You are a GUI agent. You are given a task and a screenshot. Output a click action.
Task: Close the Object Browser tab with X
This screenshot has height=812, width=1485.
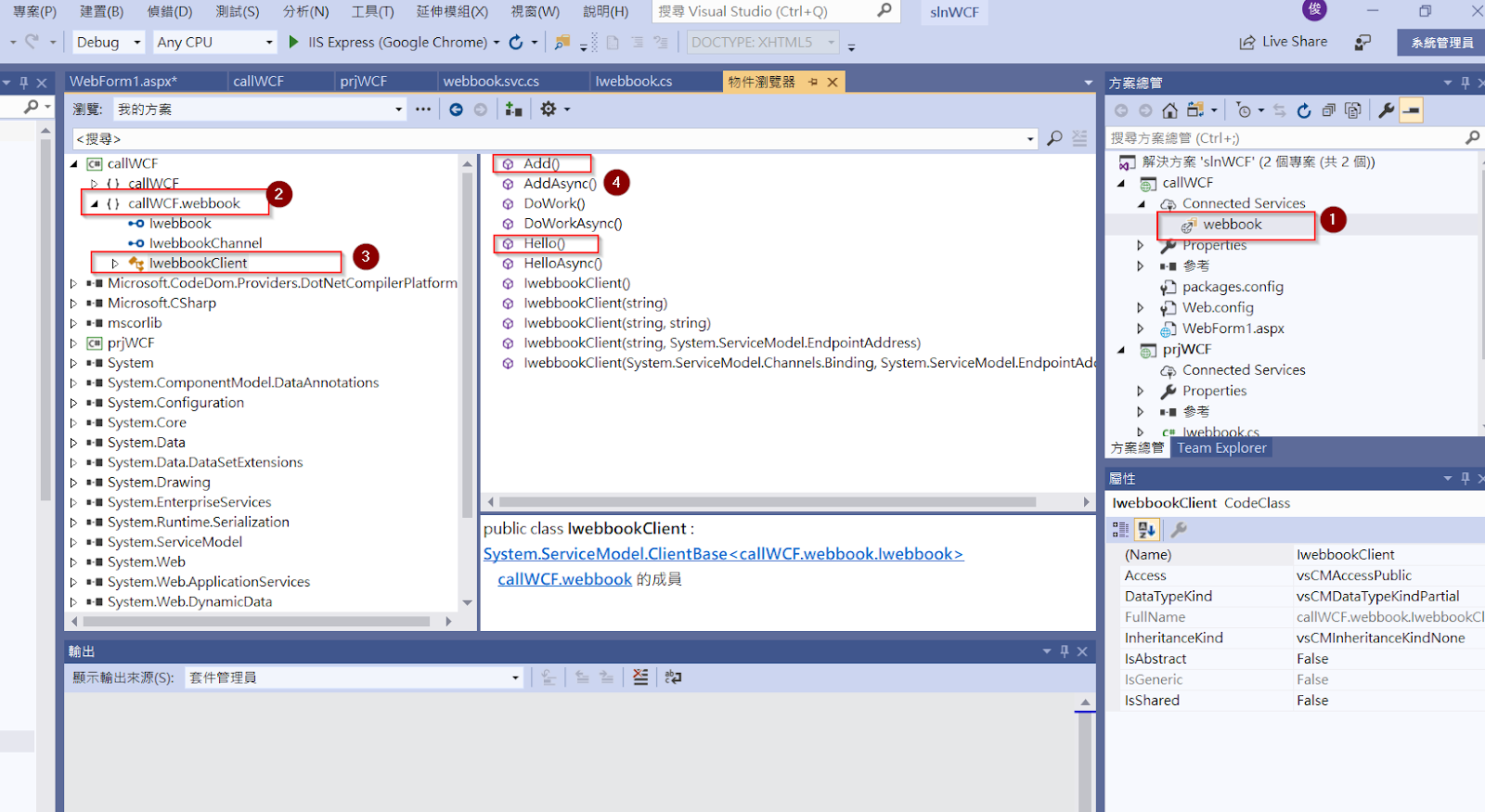tap(833, 82)
